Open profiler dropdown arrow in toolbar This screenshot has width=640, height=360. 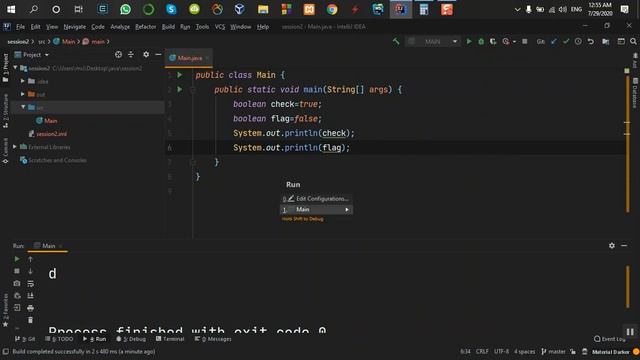click(x=514, y=42)
